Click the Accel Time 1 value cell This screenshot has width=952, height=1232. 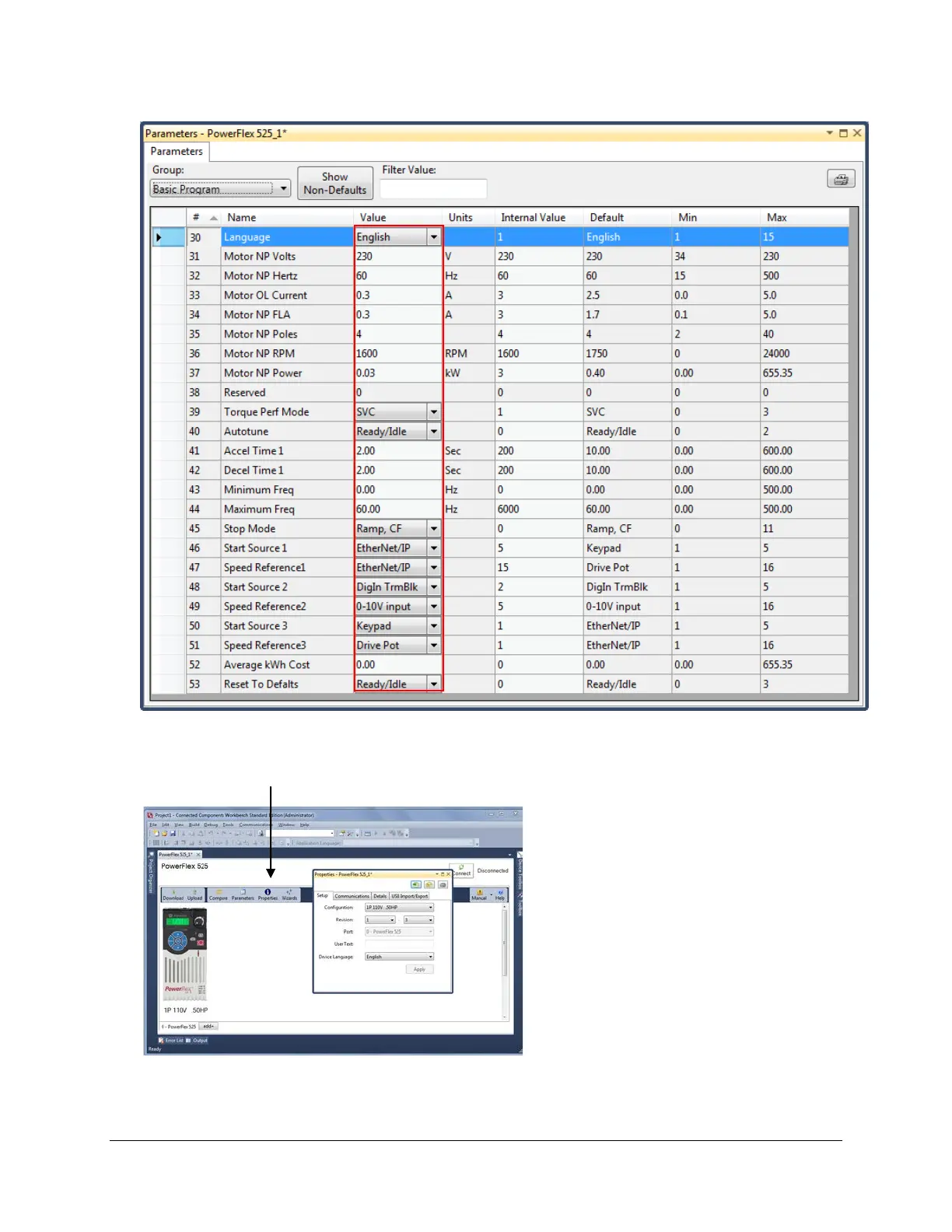point(398,451)
